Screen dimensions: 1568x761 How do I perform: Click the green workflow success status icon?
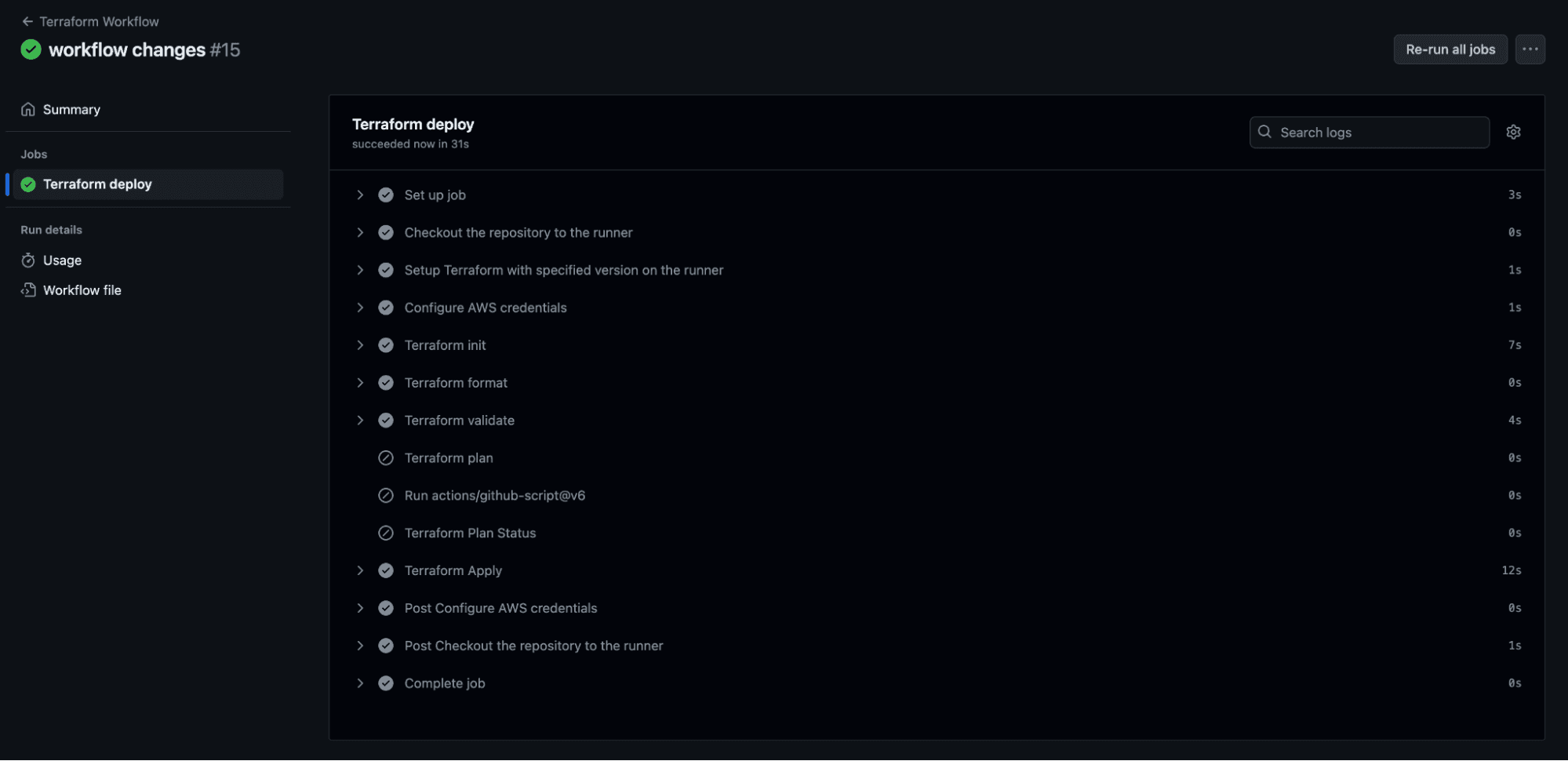pos(31,49)
